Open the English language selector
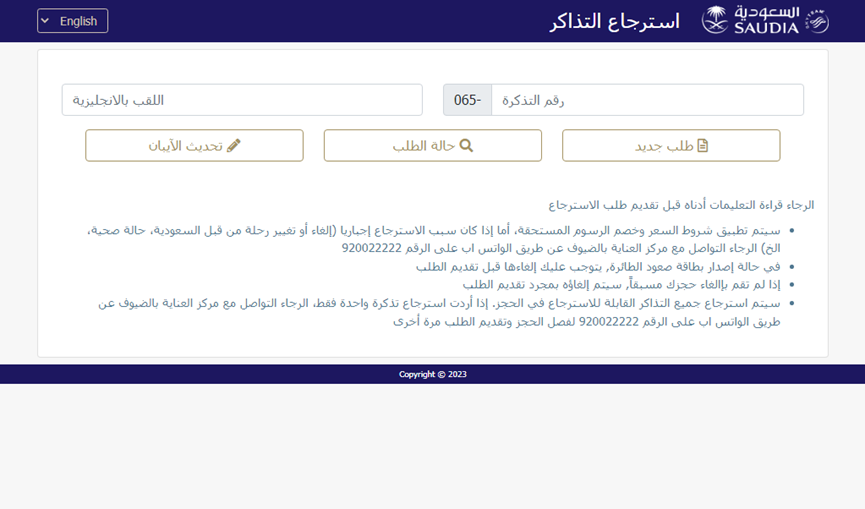This screenshot has width=865, height=509. pos(73,21)
